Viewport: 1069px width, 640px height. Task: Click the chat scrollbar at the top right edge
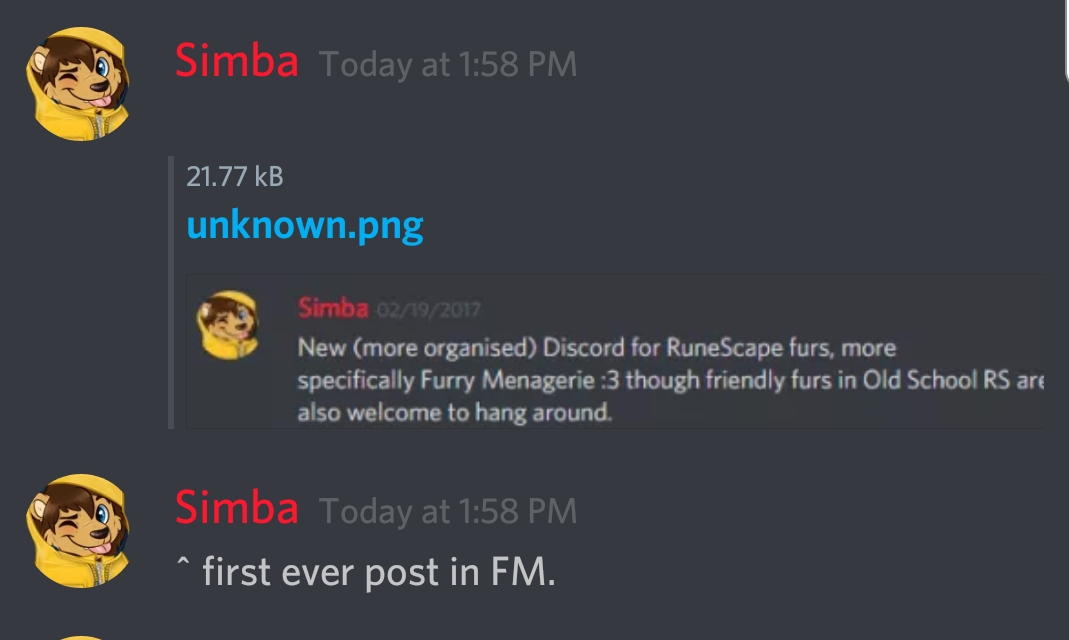1066,41
